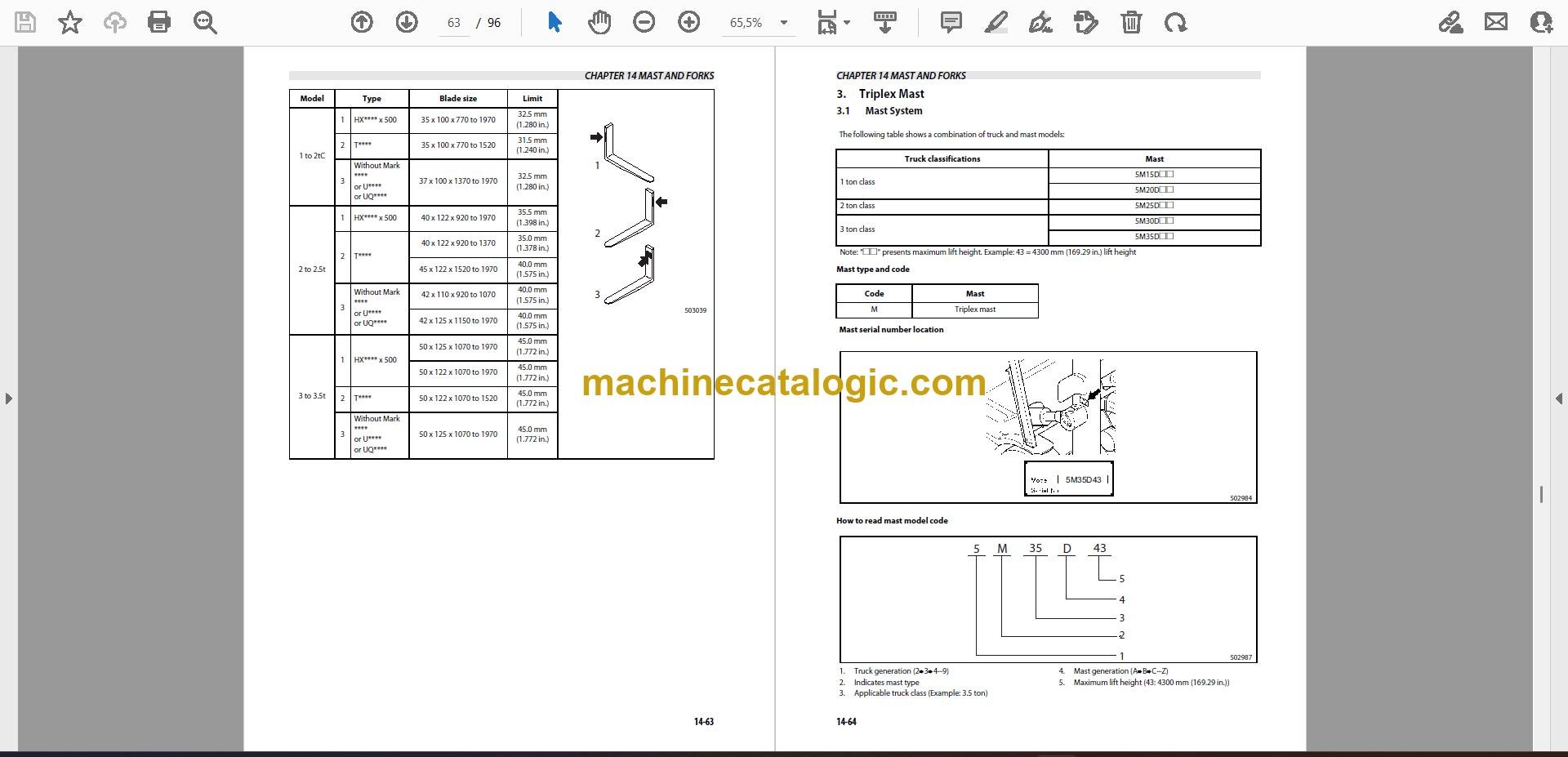Image resolution: width=1568 pixels, height=757 pixels.
Task: Click the '3 to 3.5t' model cell
Action: (312, 396)
